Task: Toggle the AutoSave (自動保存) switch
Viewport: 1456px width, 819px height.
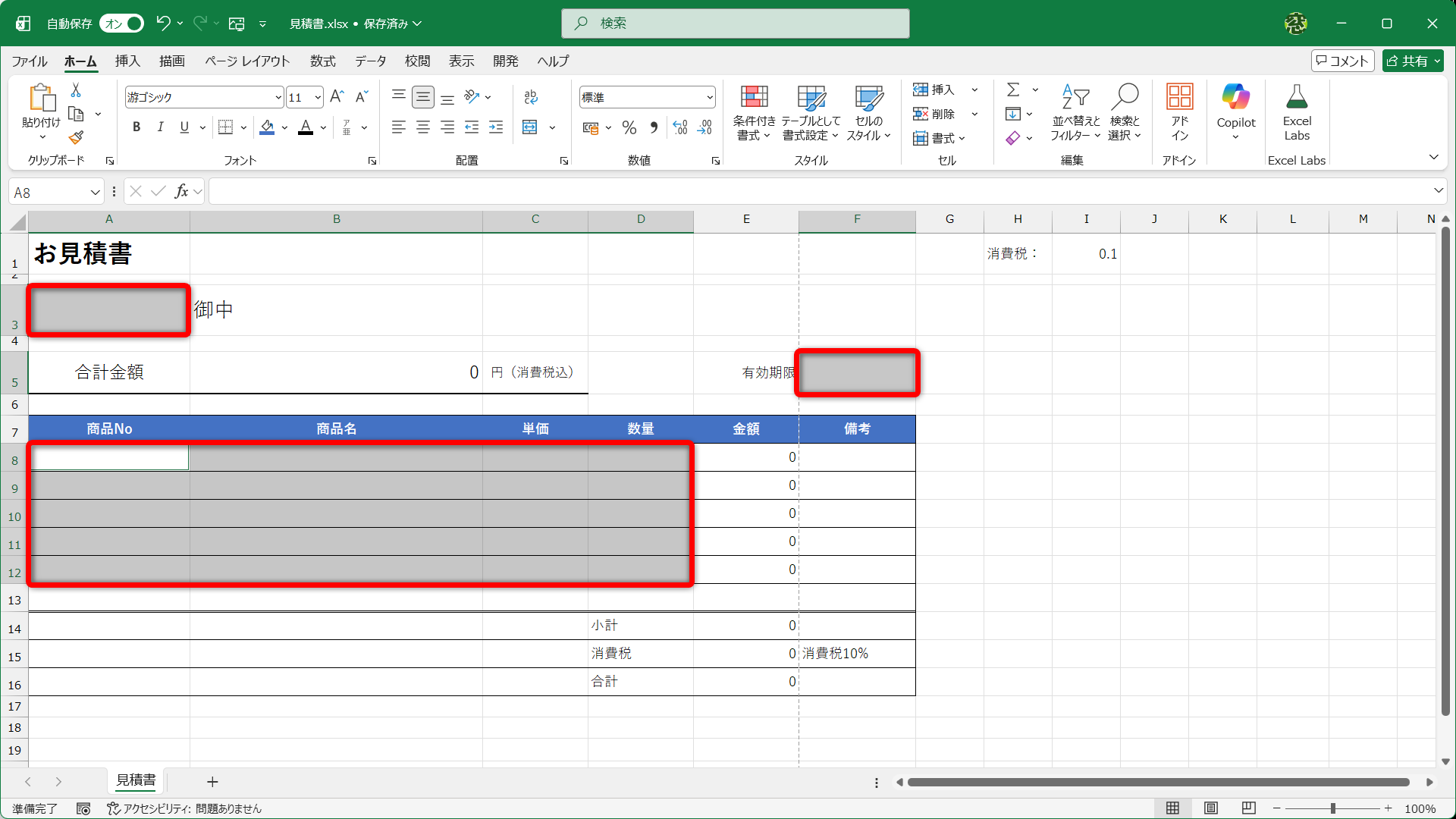Action: tap(121, 24)
